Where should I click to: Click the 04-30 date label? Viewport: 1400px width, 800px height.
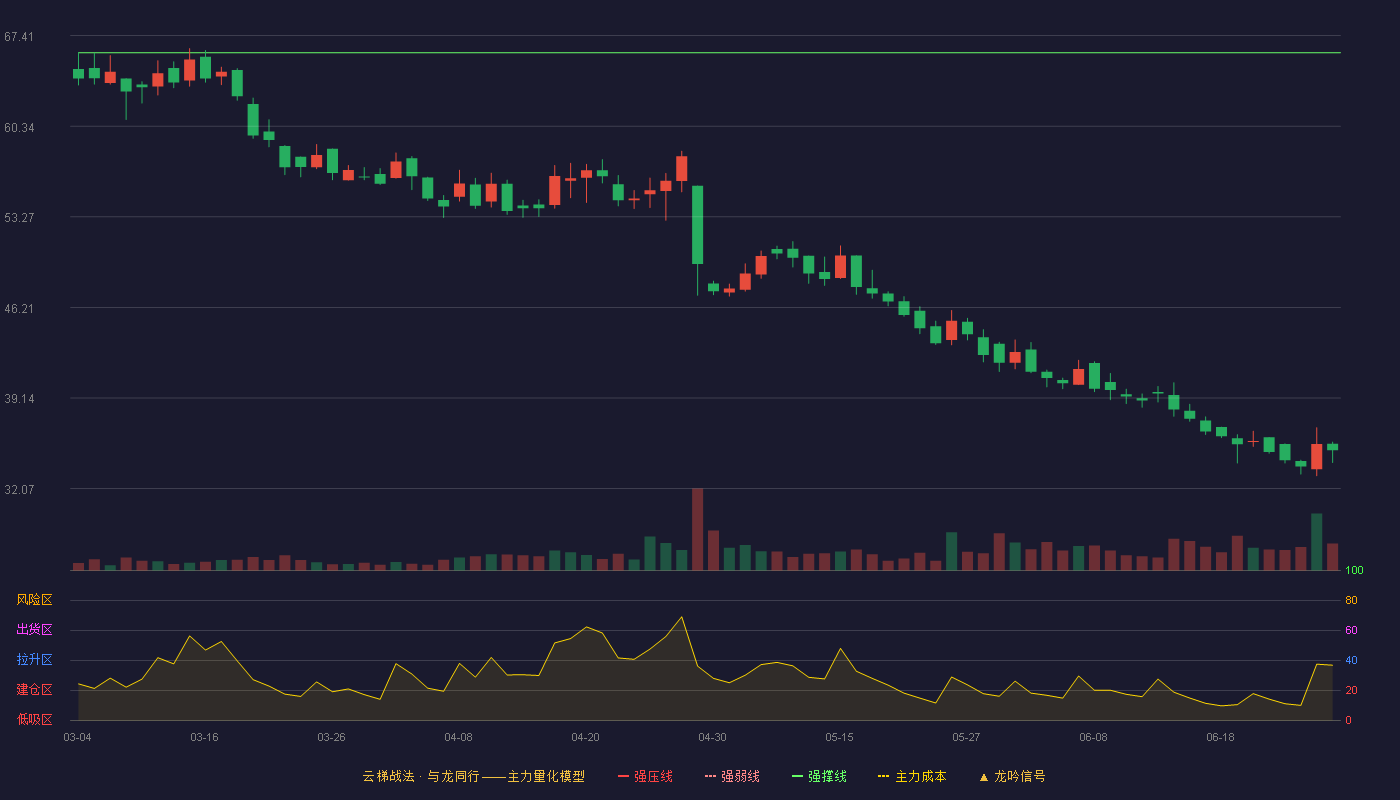pyautogui.click(x=712, y=737)
